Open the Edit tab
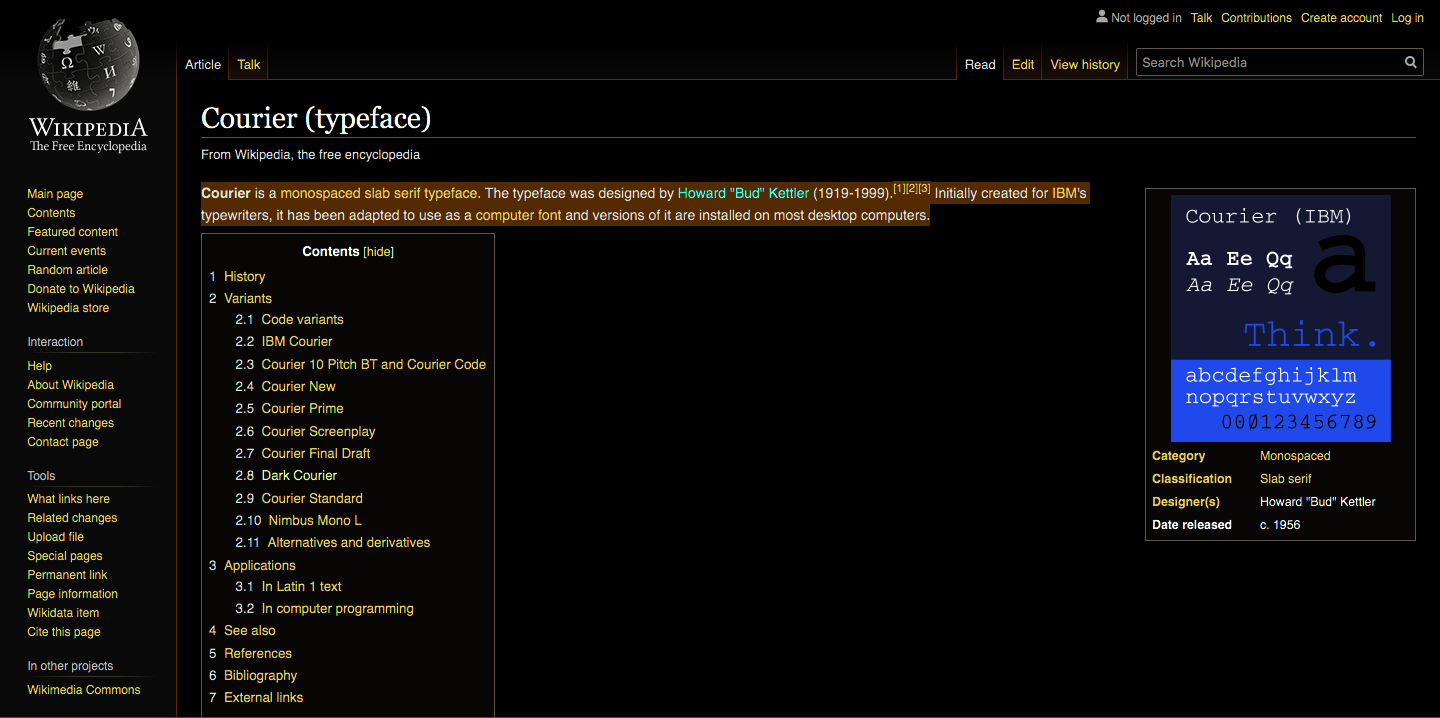This screenshot has height=718, width=1440. point(1023,64)
